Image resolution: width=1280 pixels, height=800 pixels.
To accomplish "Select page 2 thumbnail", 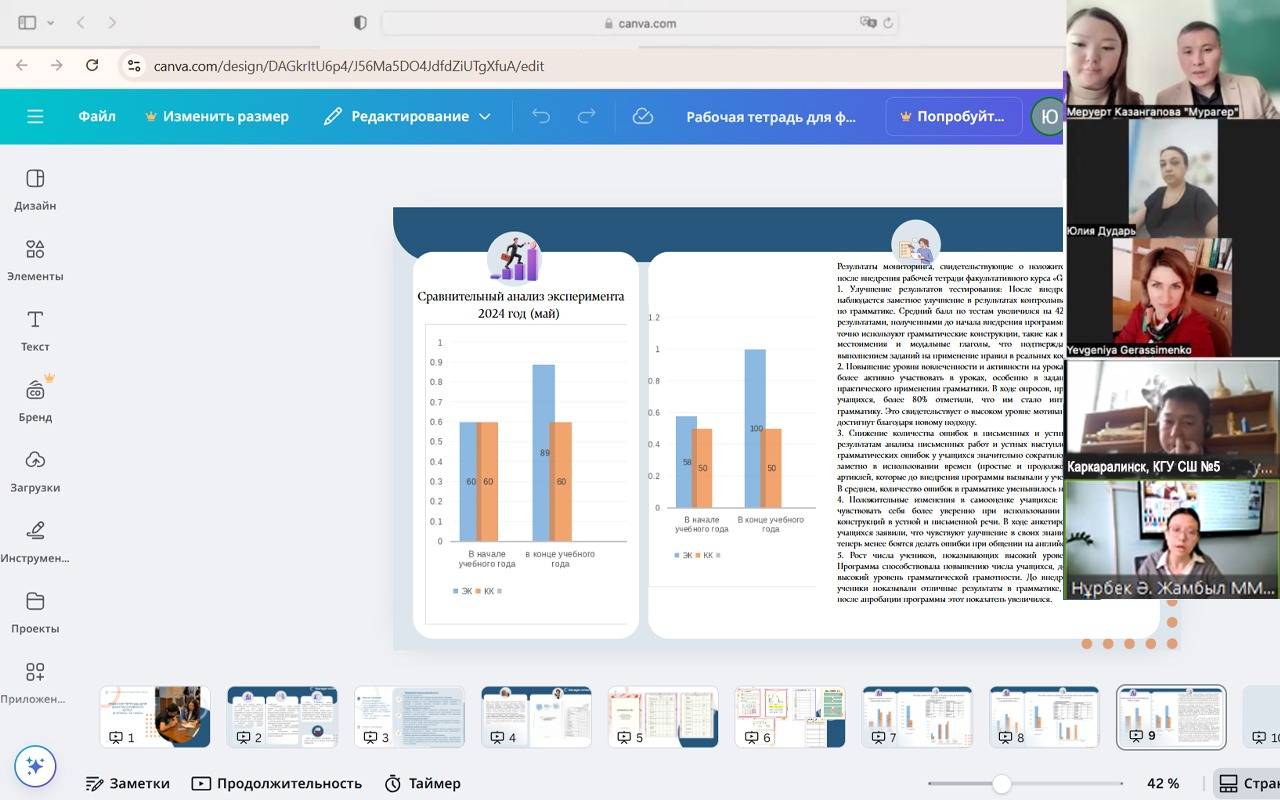I will point(282,717).
